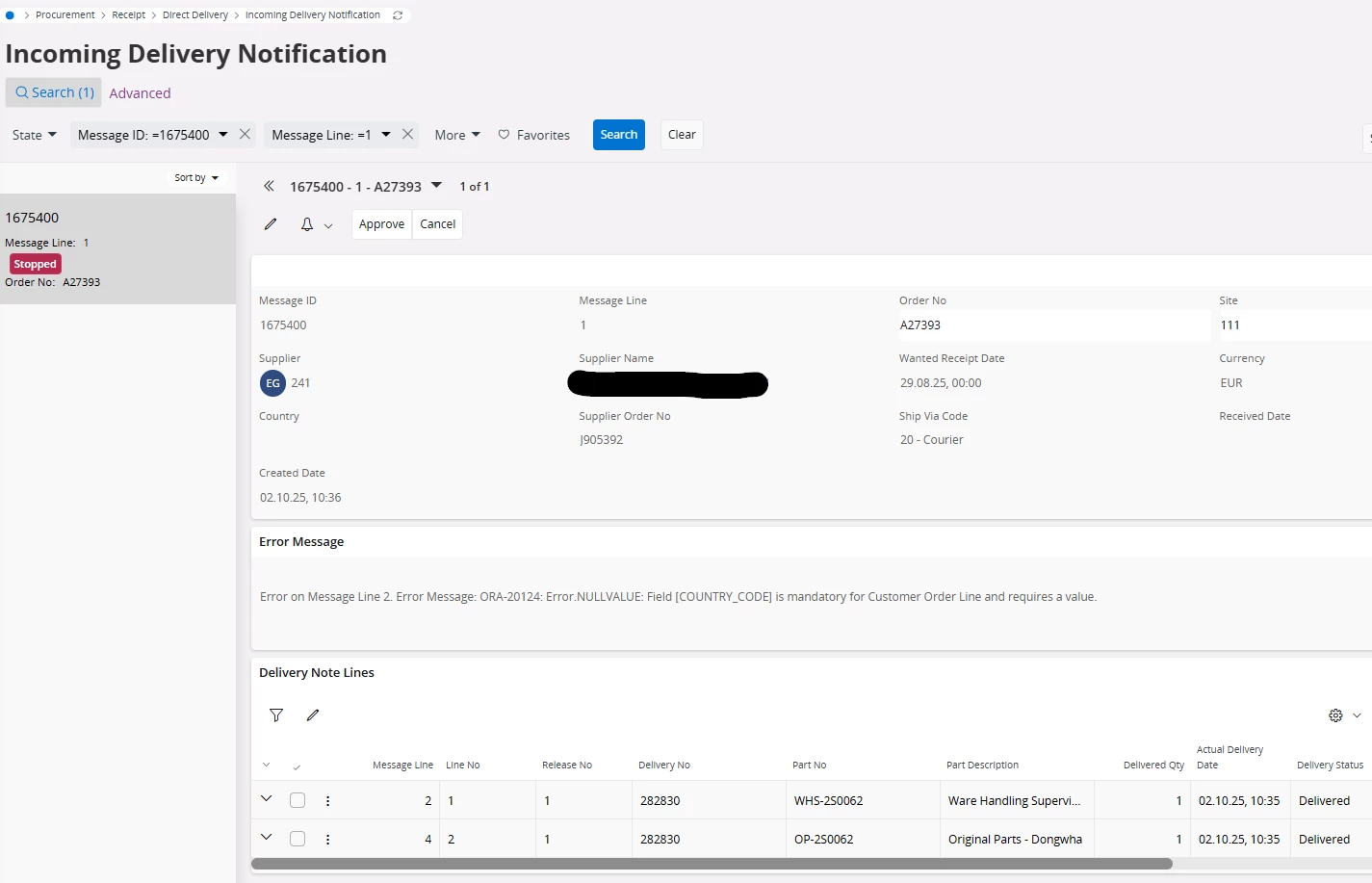Remove the Message Line filter with its X
Image resolution: width=1372 pixels, height=883 pixels.
pos(407,135)
